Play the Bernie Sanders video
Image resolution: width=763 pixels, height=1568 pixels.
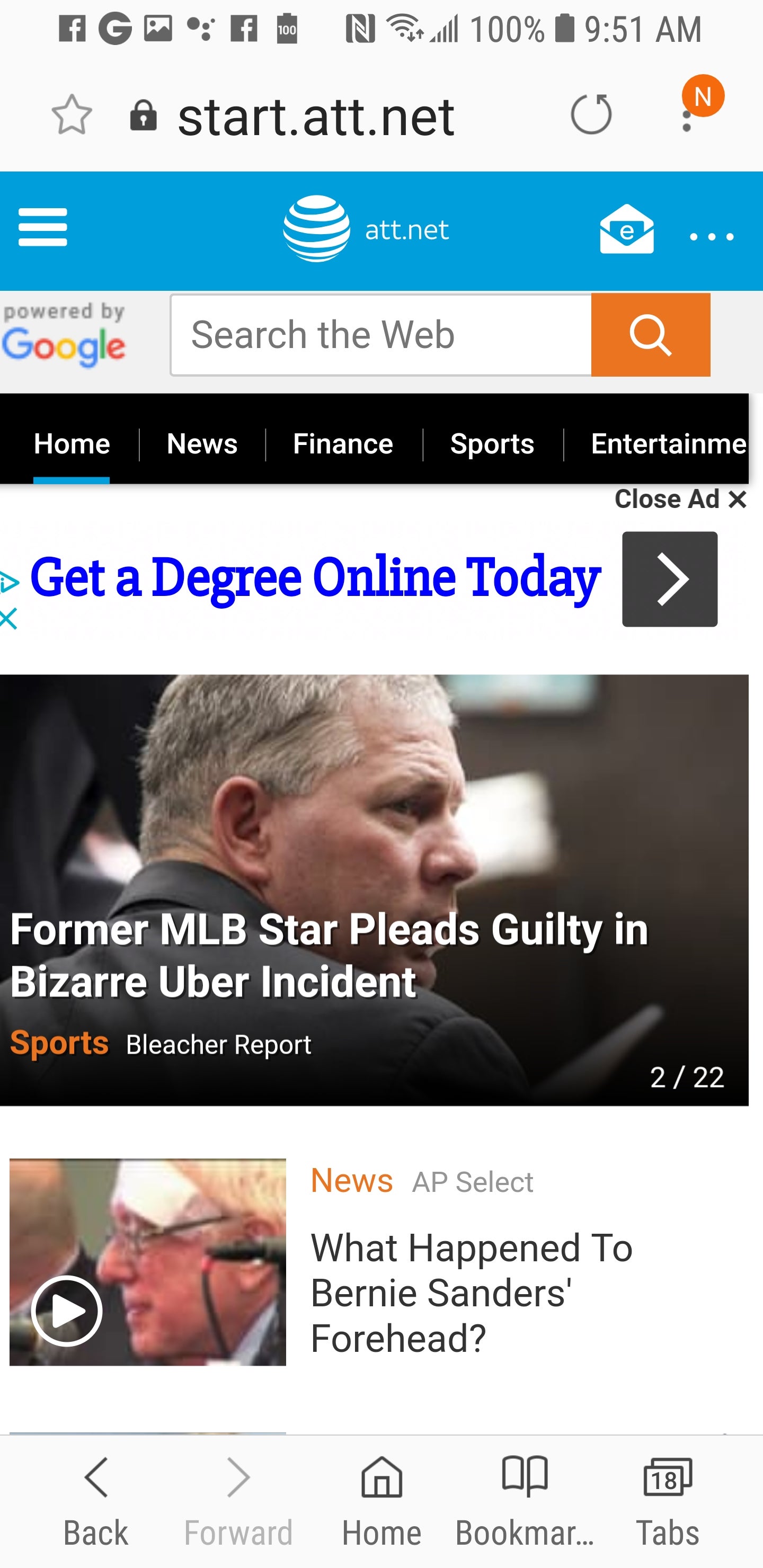tap(67, 1311)
